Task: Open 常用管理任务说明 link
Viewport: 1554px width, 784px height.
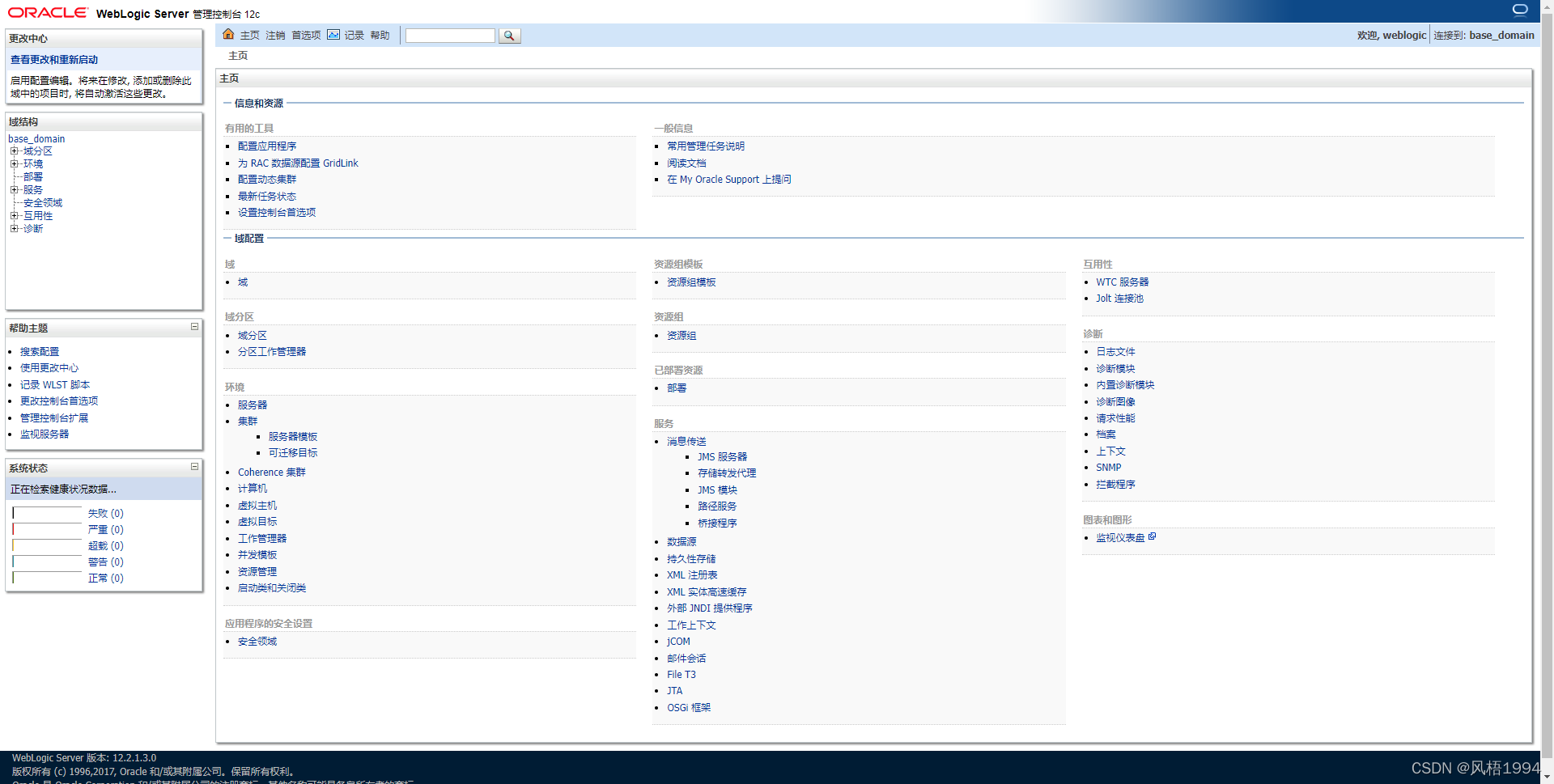Action: 706,146
